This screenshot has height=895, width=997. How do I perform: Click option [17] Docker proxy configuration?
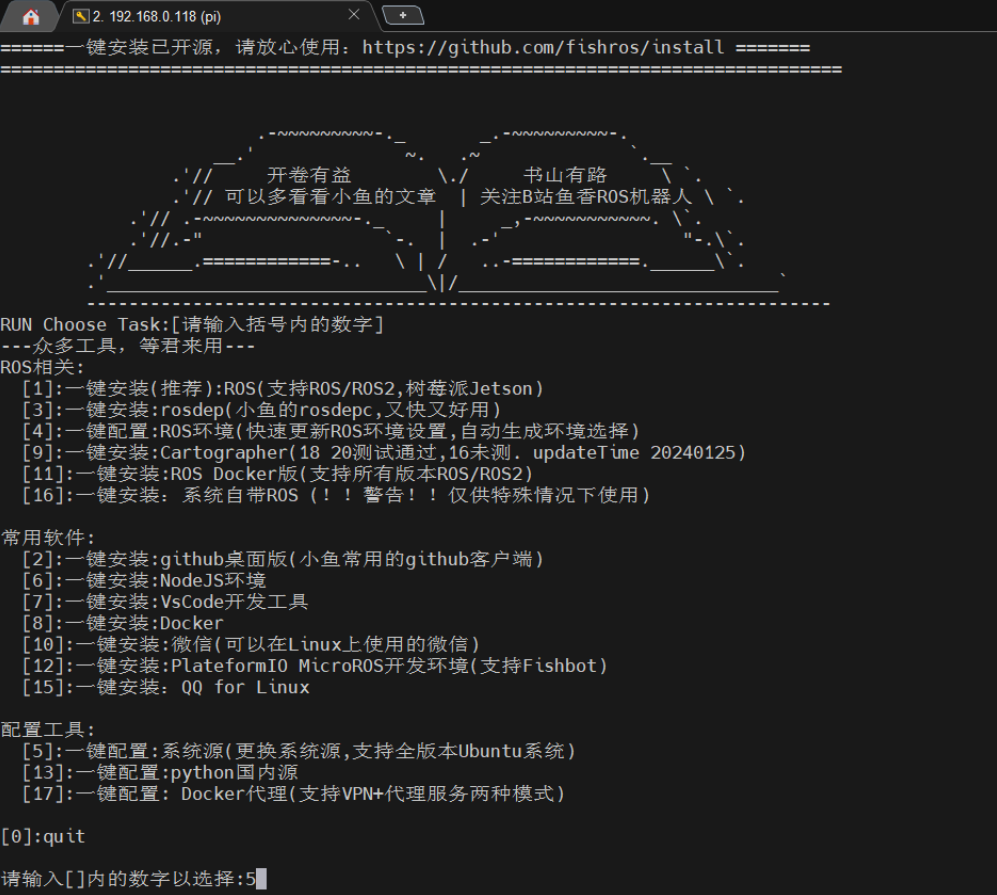[x=294, y=794]
